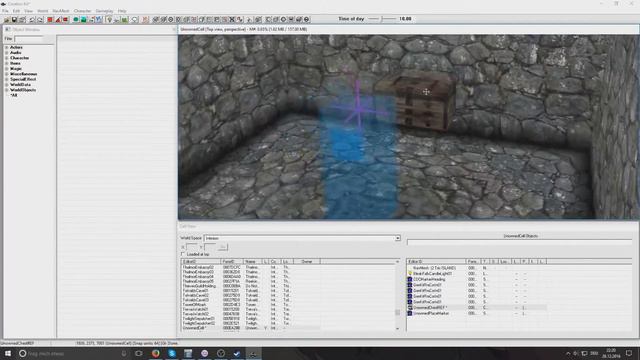This screenshot has width=640, height=360.
Task: Select ThievesGuildHolding cell row
Action: pyautogui.click(x=251, y=286)
